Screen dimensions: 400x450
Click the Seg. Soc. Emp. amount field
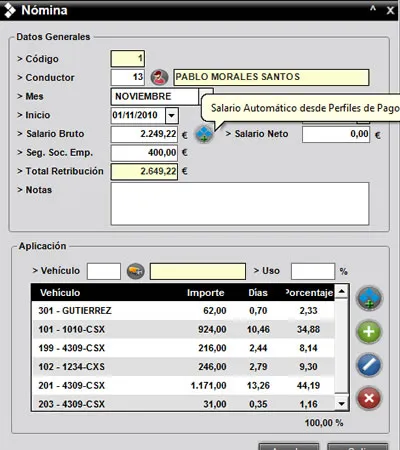point(144,153)
